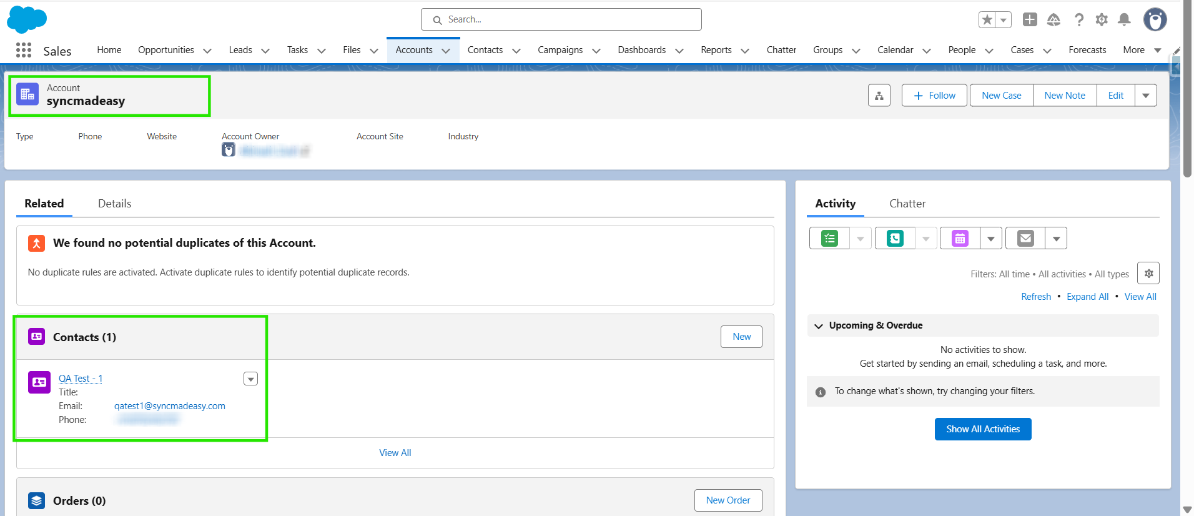Click Expand All in Activity panel
The image size is (1194, 516).
point(1087,297)
